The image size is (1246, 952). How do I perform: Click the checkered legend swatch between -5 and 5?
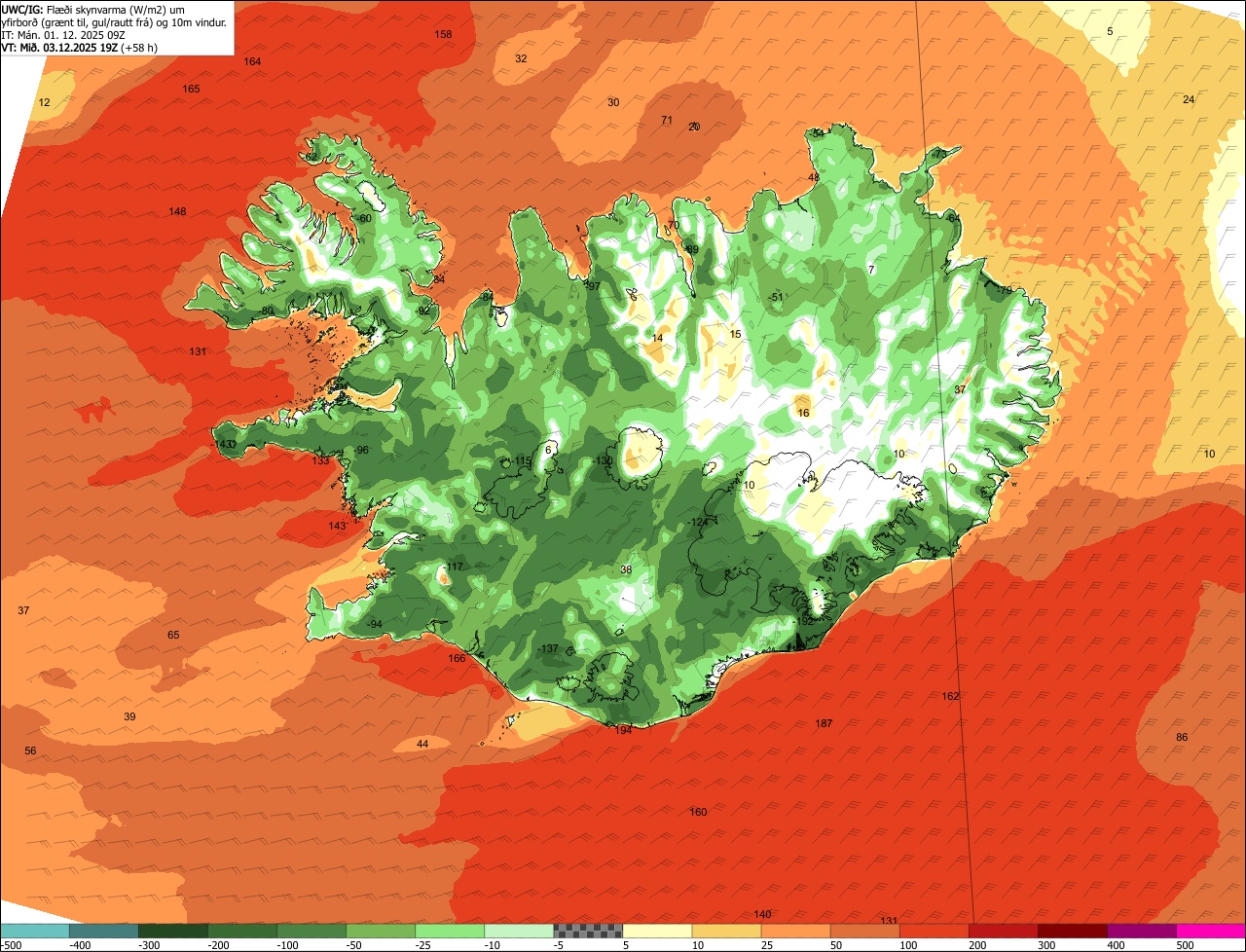click(x=588, y=931)
